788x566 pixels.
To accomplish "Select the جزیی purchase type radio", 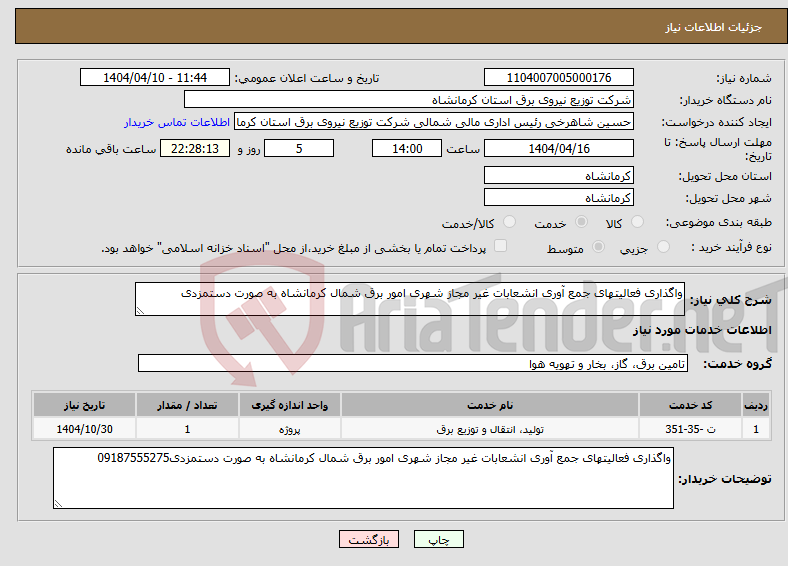I will pyautogui.click(x=663, y=246).
